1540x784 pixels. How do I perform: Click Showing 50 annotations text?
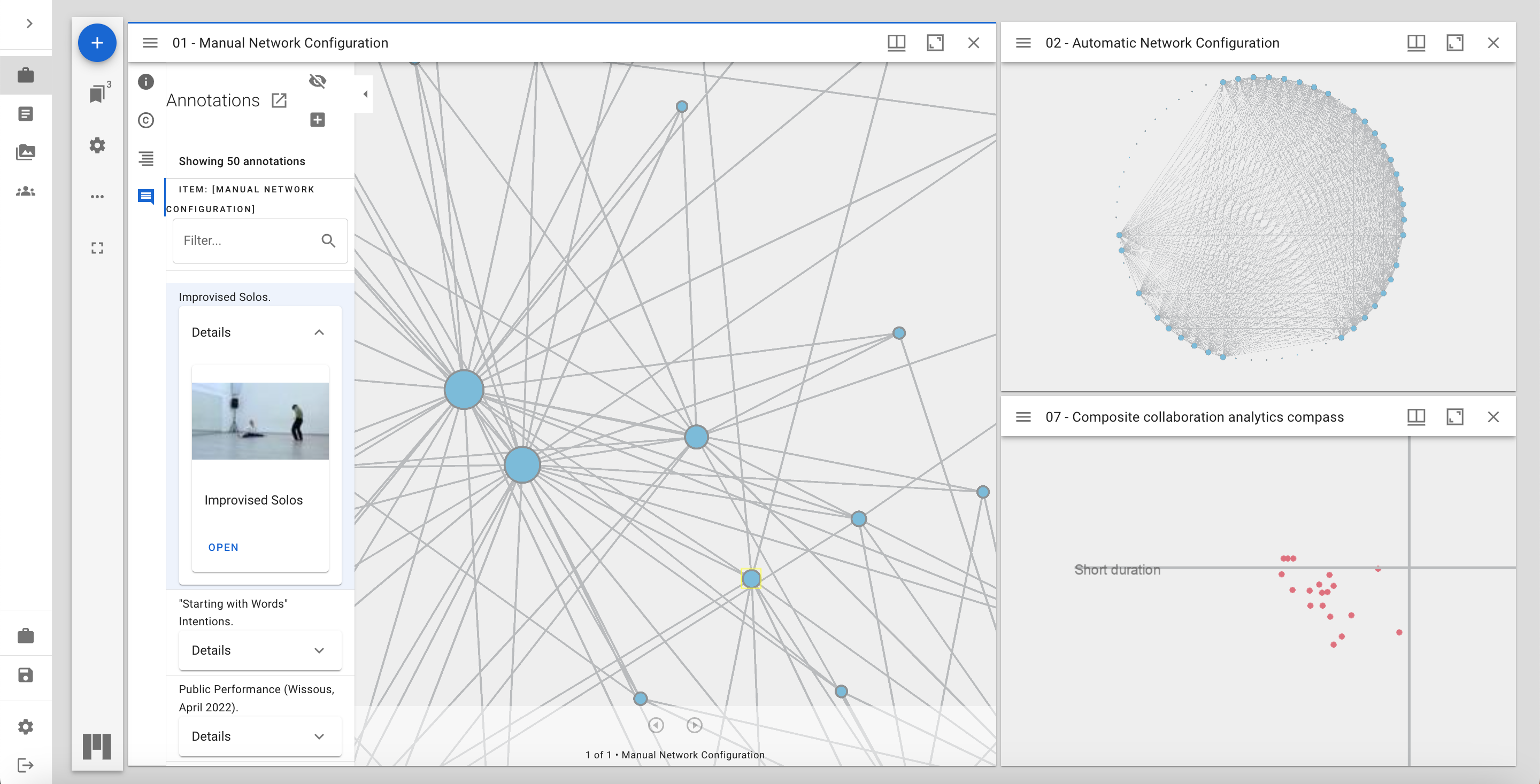[x=242, y=161]
